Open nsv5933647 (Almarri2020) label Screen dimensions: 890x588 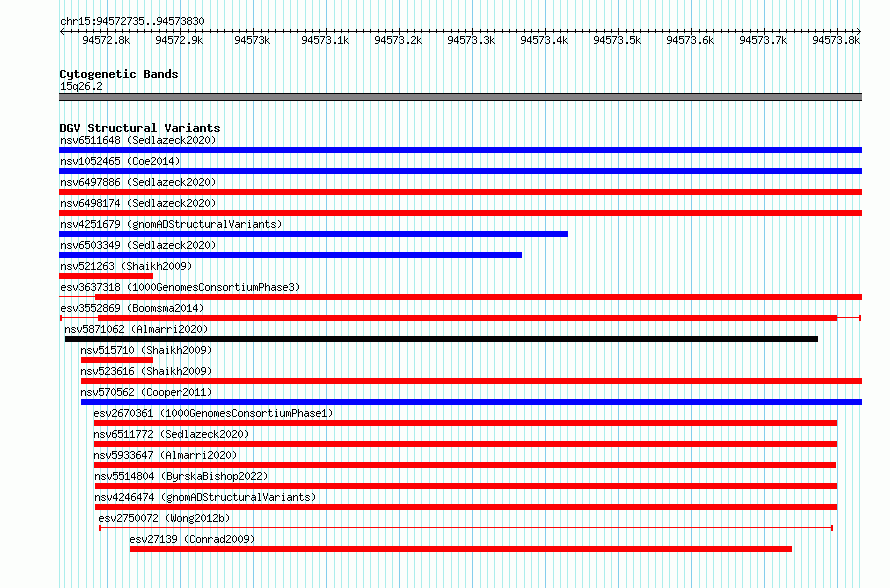point(165,455)
